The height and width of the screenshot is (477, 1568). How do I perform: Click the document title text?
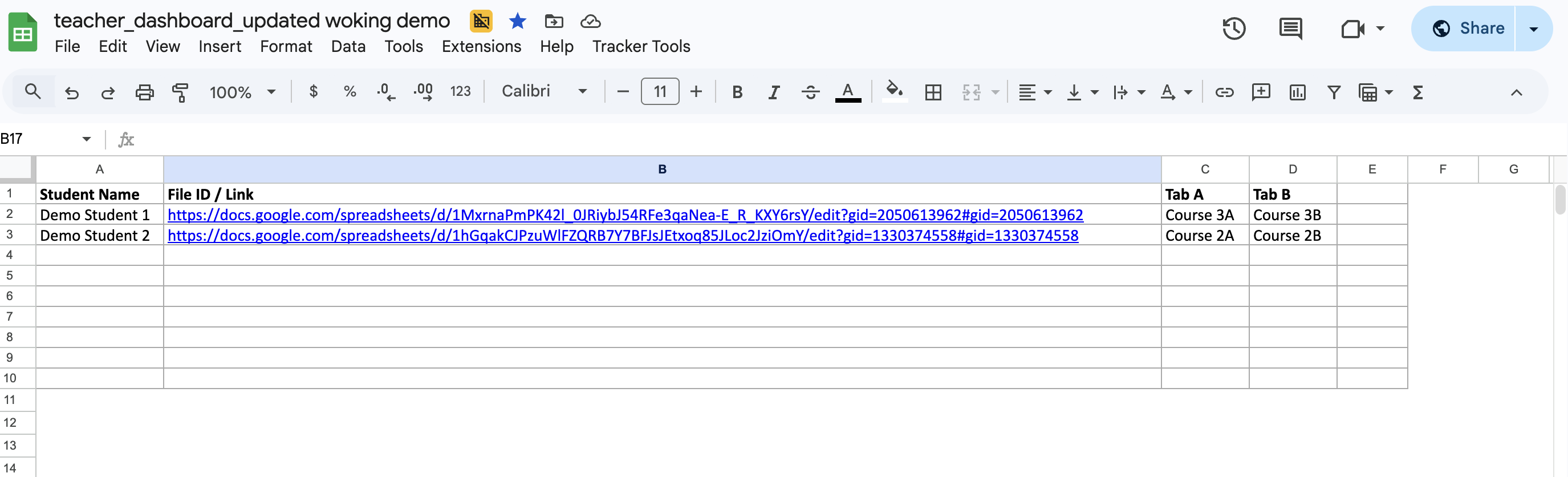click(251, 21)
